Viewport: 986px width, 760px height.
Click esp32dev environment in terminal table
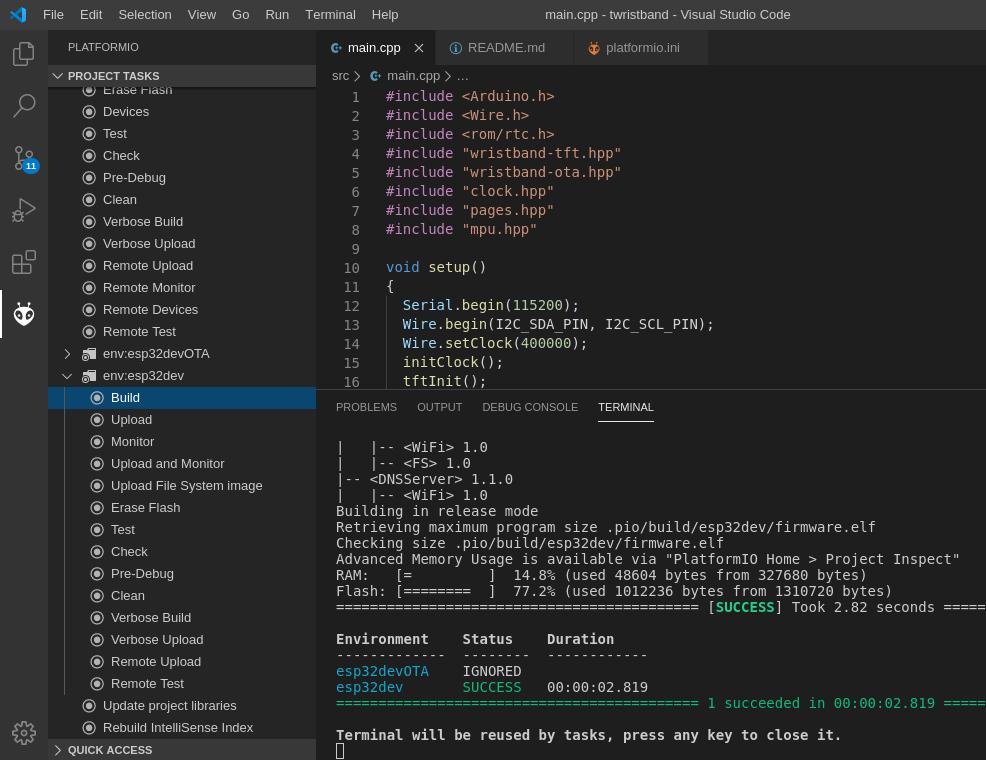(369, 687)
